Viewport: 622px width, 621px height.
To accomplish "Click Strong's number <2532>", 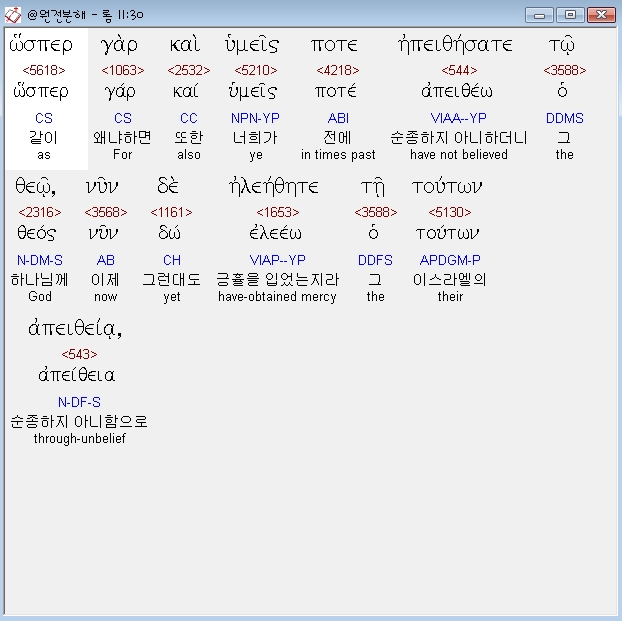I will (188, 70).
